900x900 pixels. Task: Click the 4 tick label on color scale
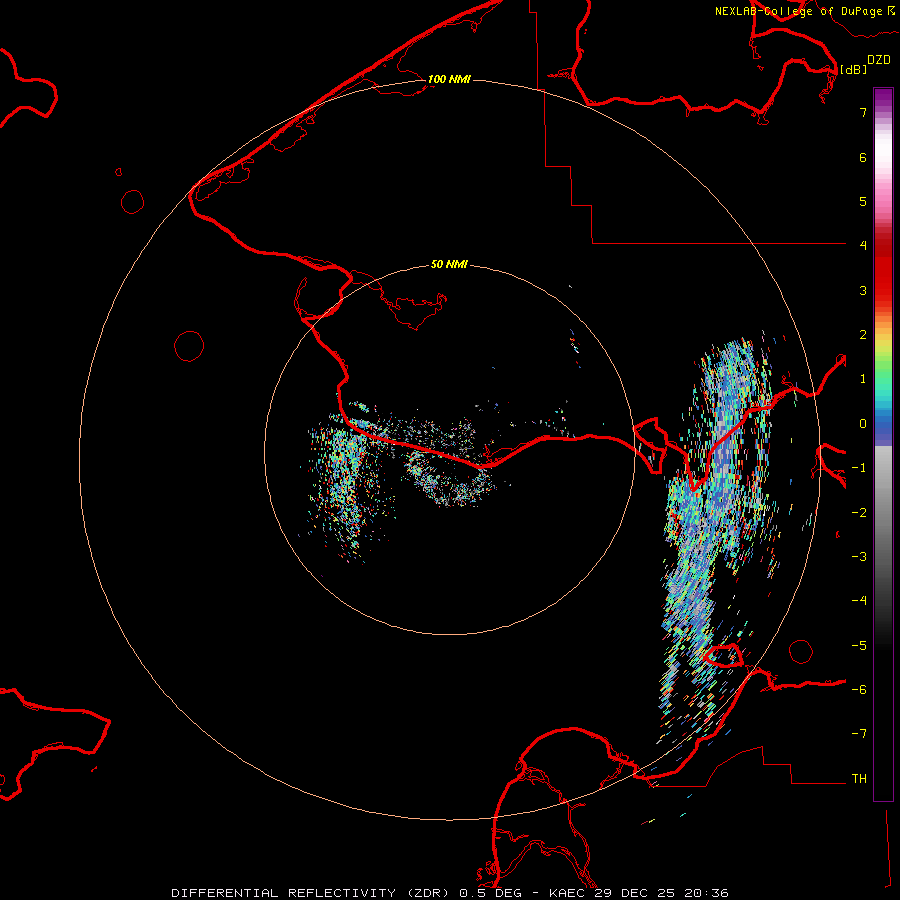point(863,245)
